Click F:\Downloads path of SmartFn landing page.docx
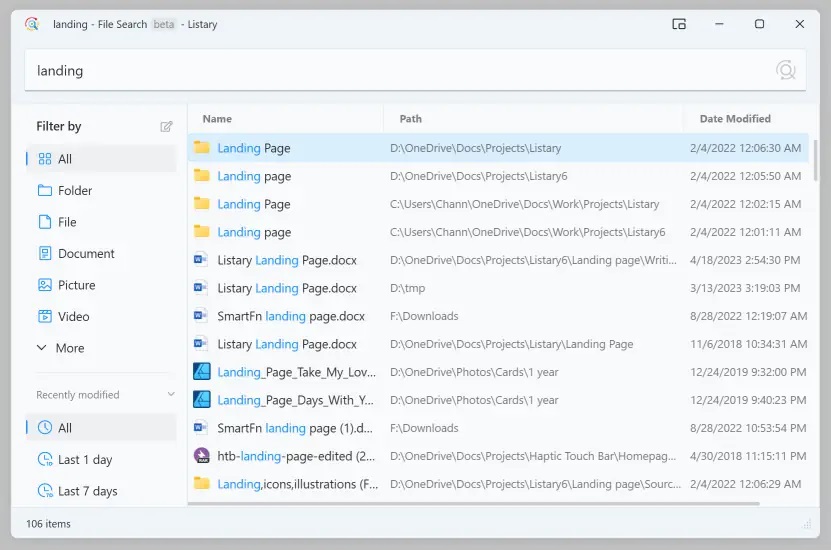Screen dimensions: 831x550 tap(424, 316)
